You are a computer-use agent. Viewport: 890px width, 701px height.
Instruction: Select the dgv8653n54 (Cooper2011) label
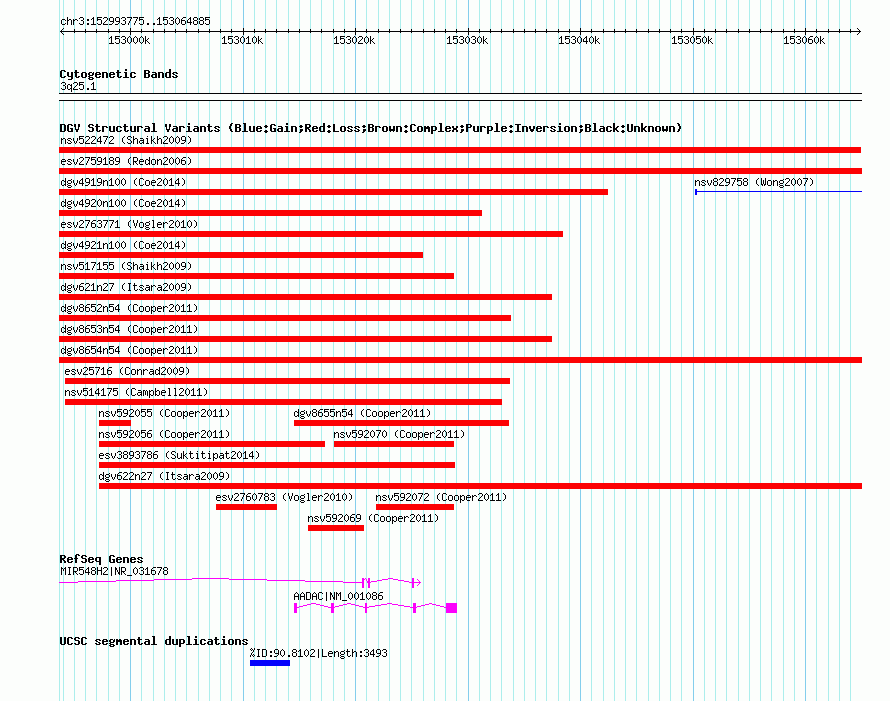click(x=129, y=329)
